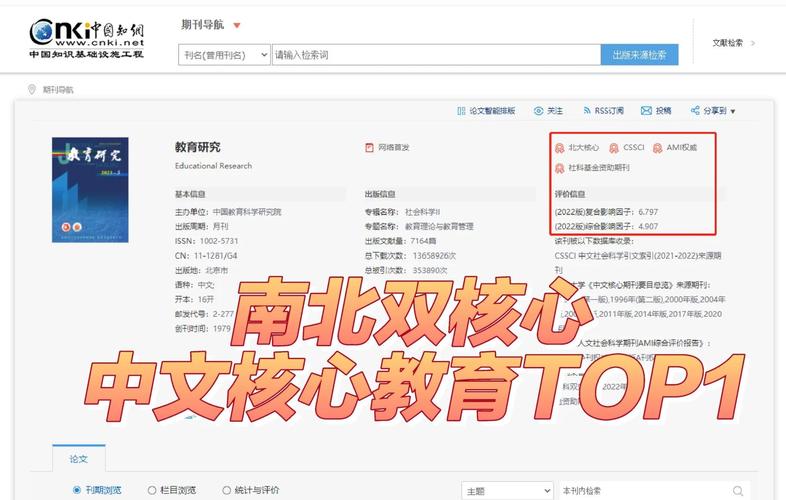Focus the 请输入检索词 search box
This screenshot has width=786, height=500.
[x=436, y=55]
